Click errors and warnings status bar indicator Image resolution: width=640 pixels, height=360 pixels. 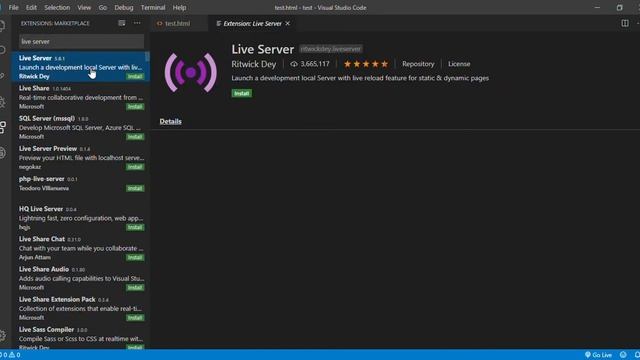[11, 355]
